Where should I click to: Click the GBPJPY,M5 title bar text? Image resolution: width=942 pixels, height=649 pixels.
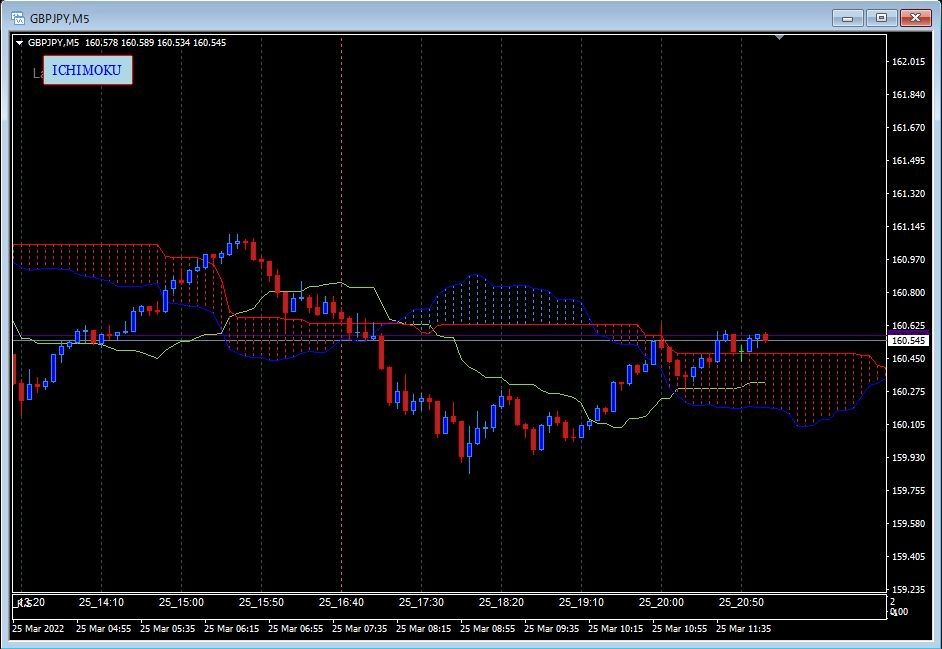point(58,18)
